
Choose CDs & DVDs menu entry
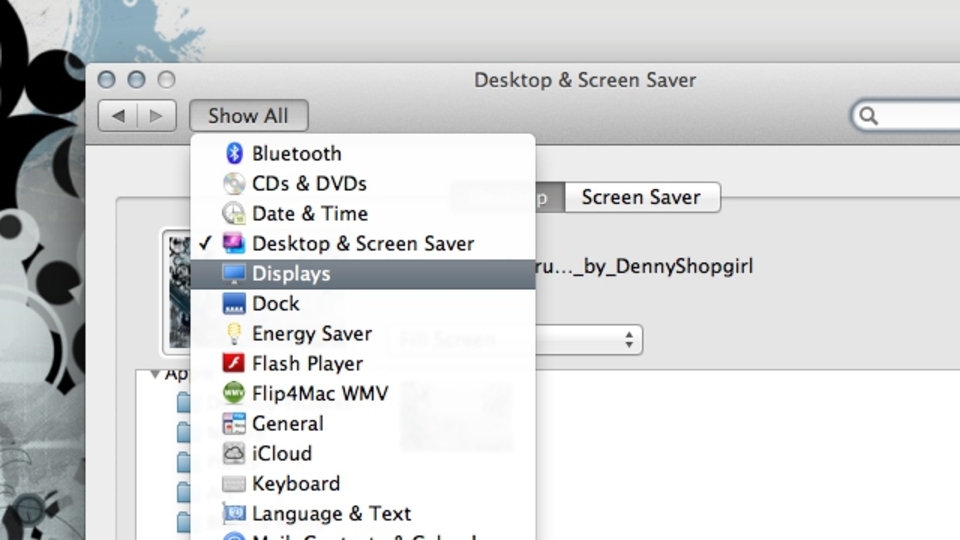(363, 183)
